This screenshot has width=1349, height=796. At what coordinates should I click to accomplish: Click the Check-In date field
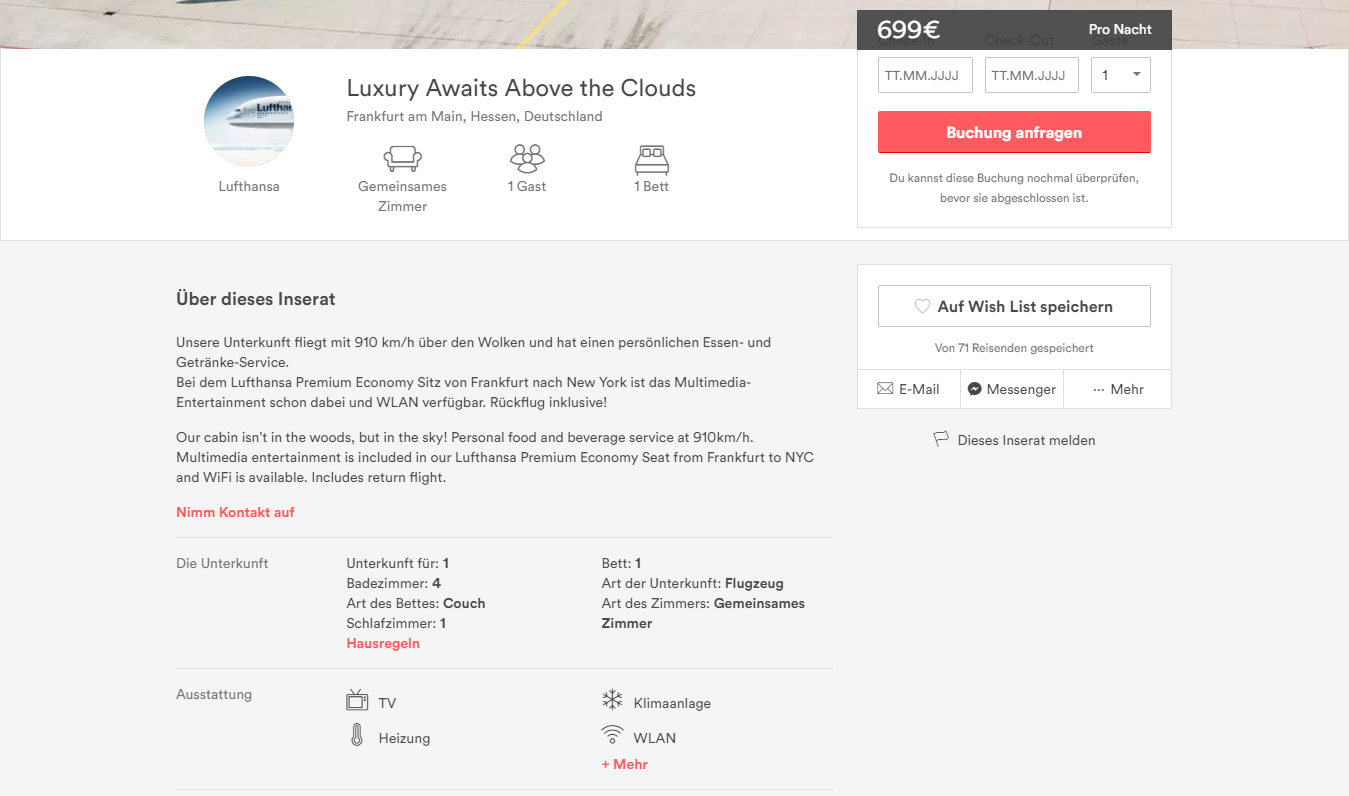925,75
